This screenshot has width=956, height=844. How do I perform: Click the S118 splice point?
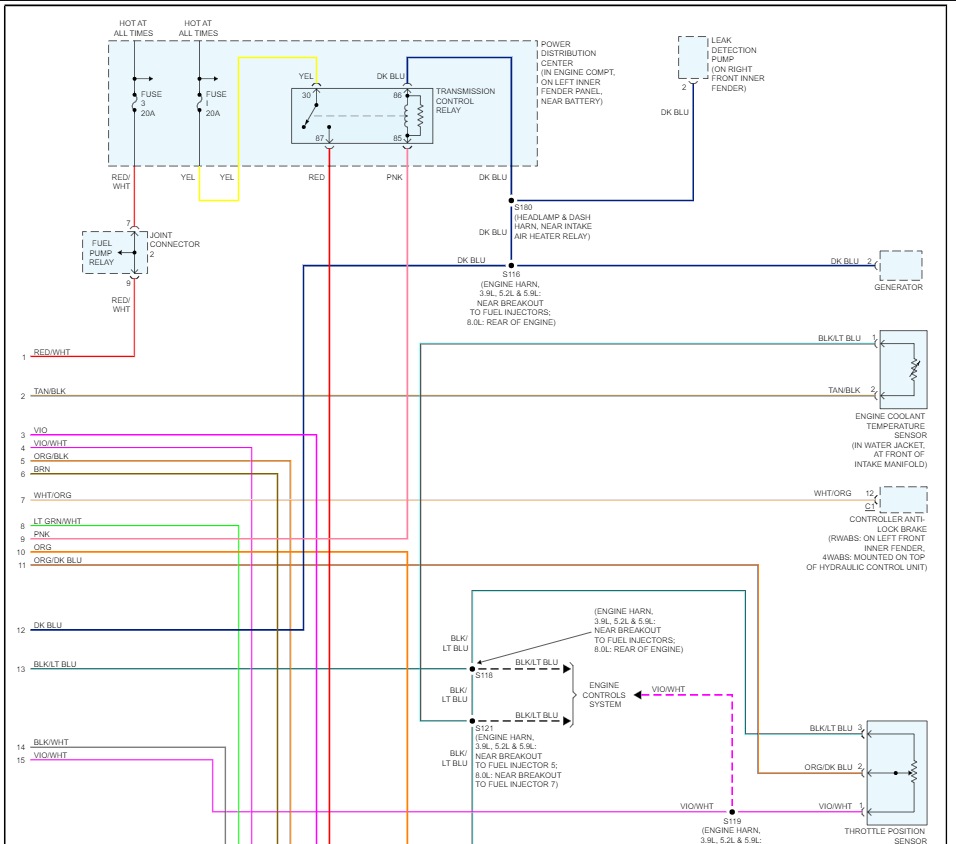pos(473,669)
